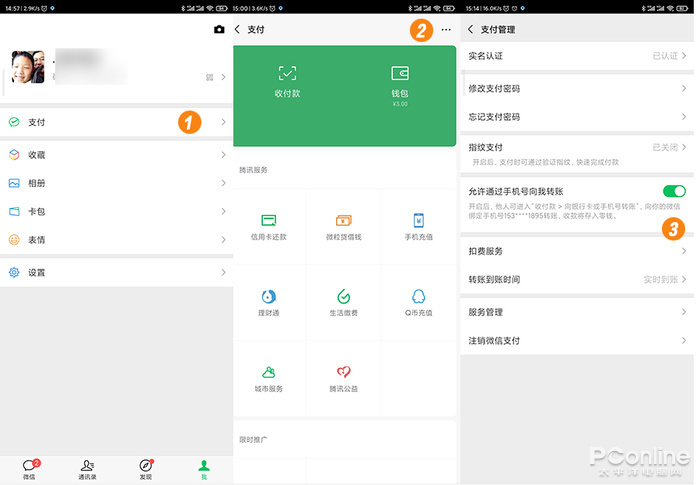Expand the 支付 row chevron

223,122
